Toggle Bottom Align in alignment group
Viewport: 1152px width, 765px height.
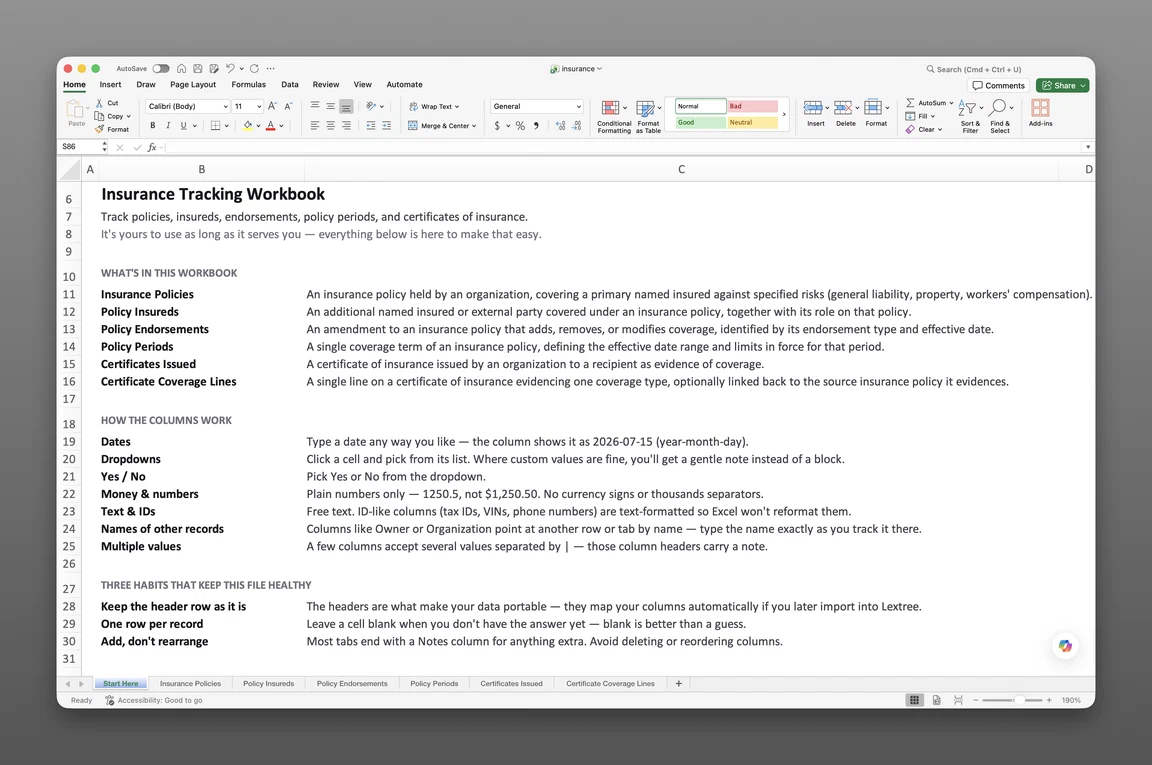[347, 106]
